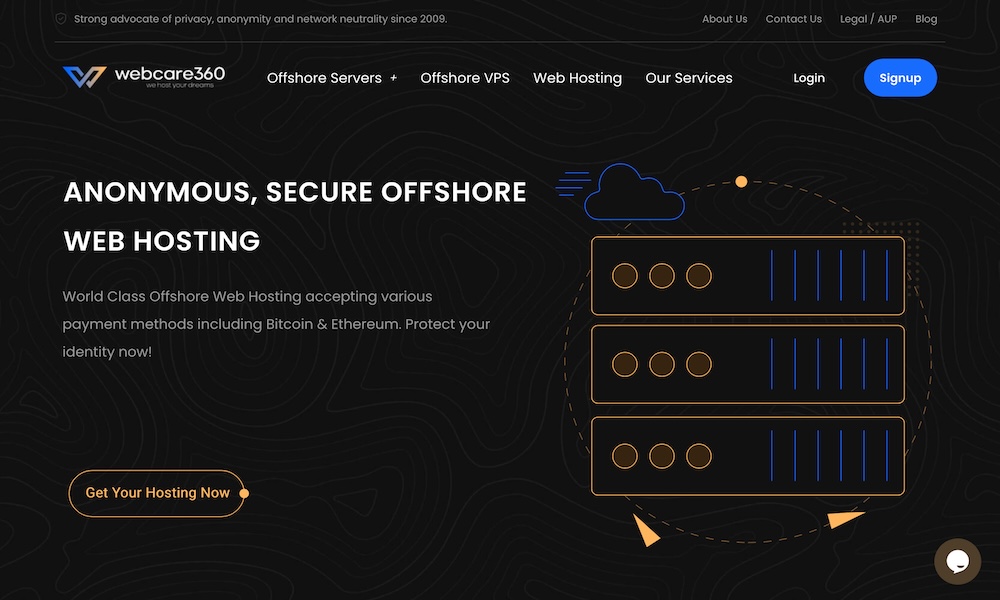Click the orange dot on dashed orbit
Viewport: 1000px width, 600px height.
[741, 182]
